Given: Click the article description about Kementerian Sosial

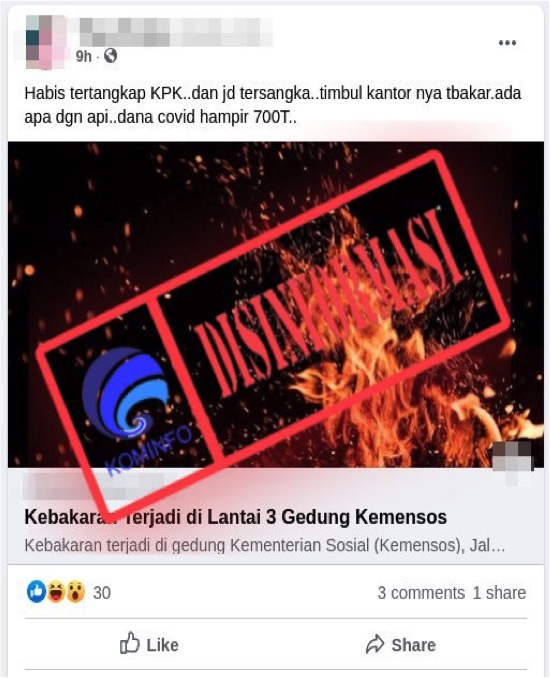Looking at the screenshot, I should pos(264,546).
